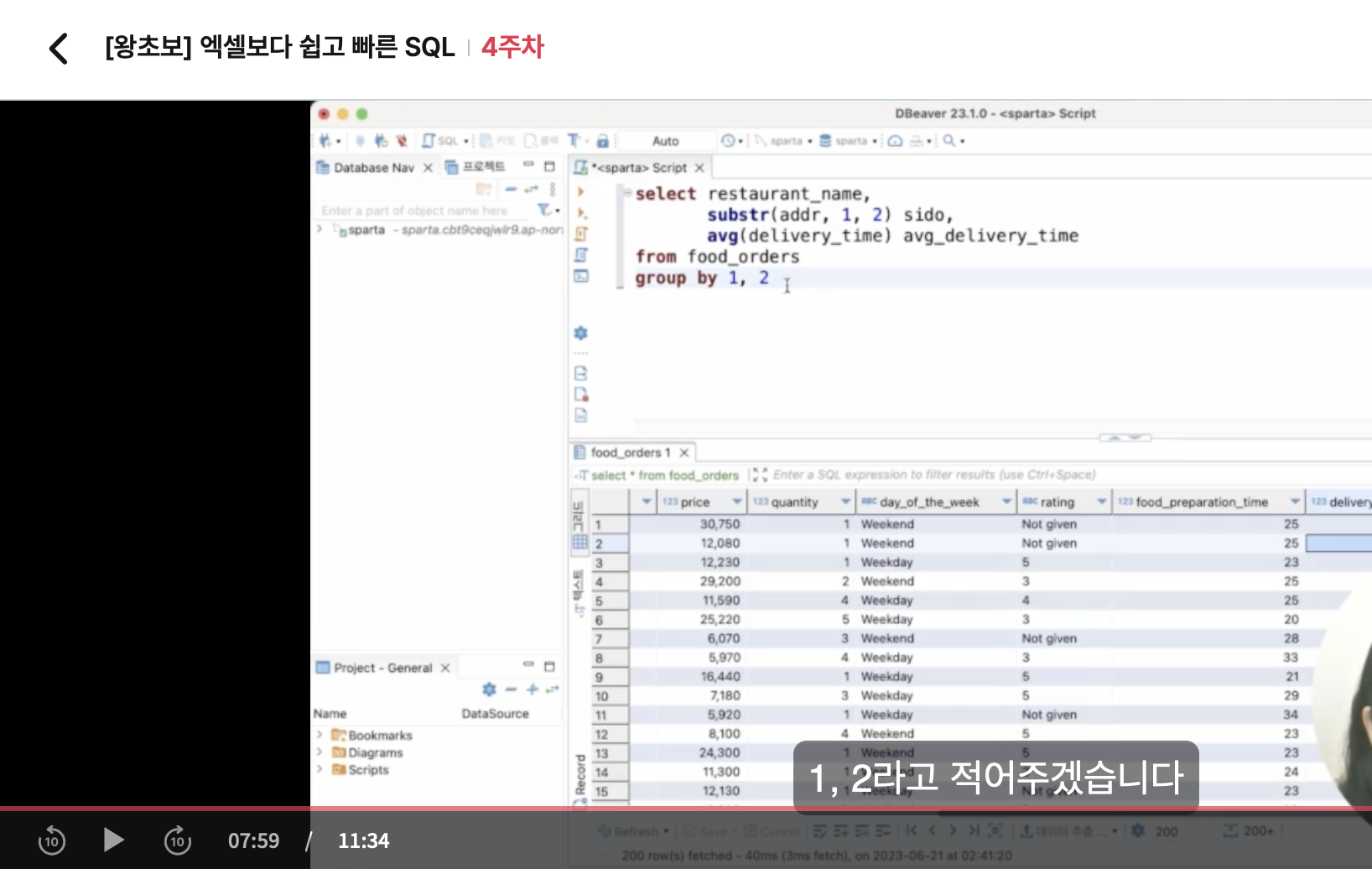Expand the Bookmarks folder
The height and width of the screenshot is (869, 1372).
(x=320, y=735)
